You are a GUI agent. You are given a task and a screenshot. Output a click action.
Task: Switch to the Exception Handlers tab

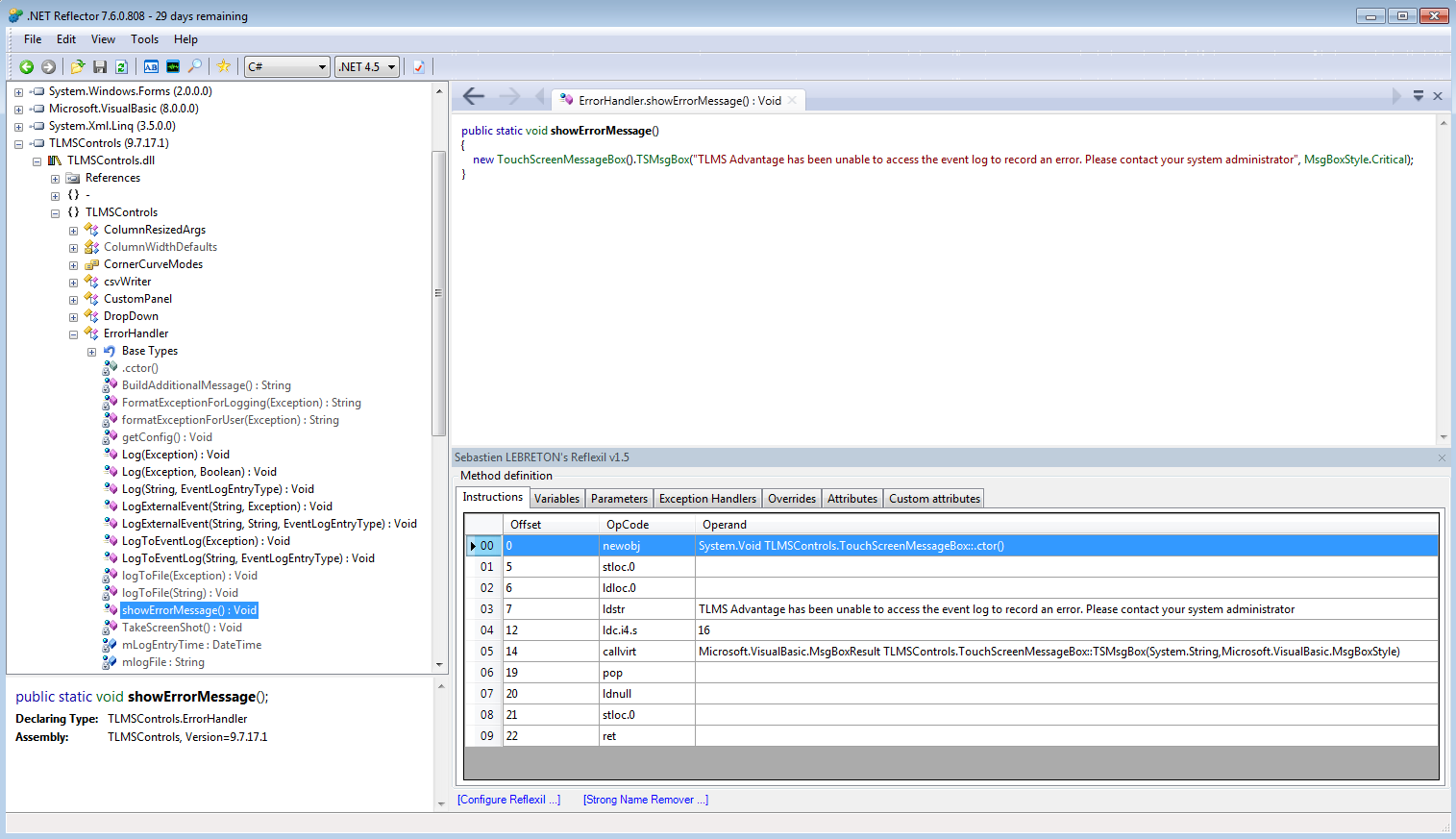point(707,499)
